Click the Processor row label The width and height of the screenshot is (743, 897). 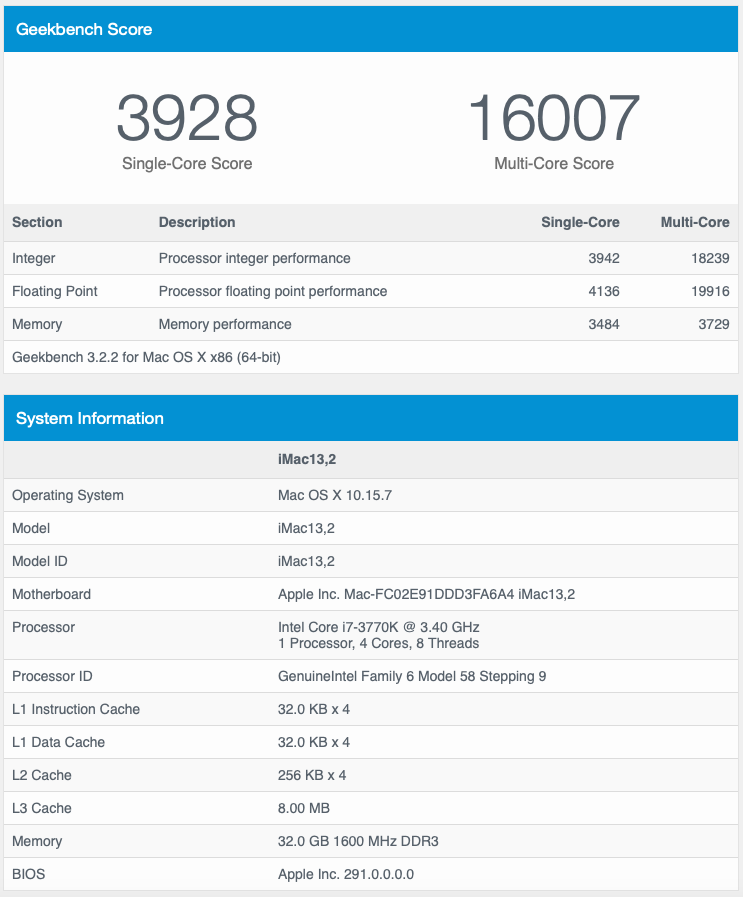(x=43, y=628)
